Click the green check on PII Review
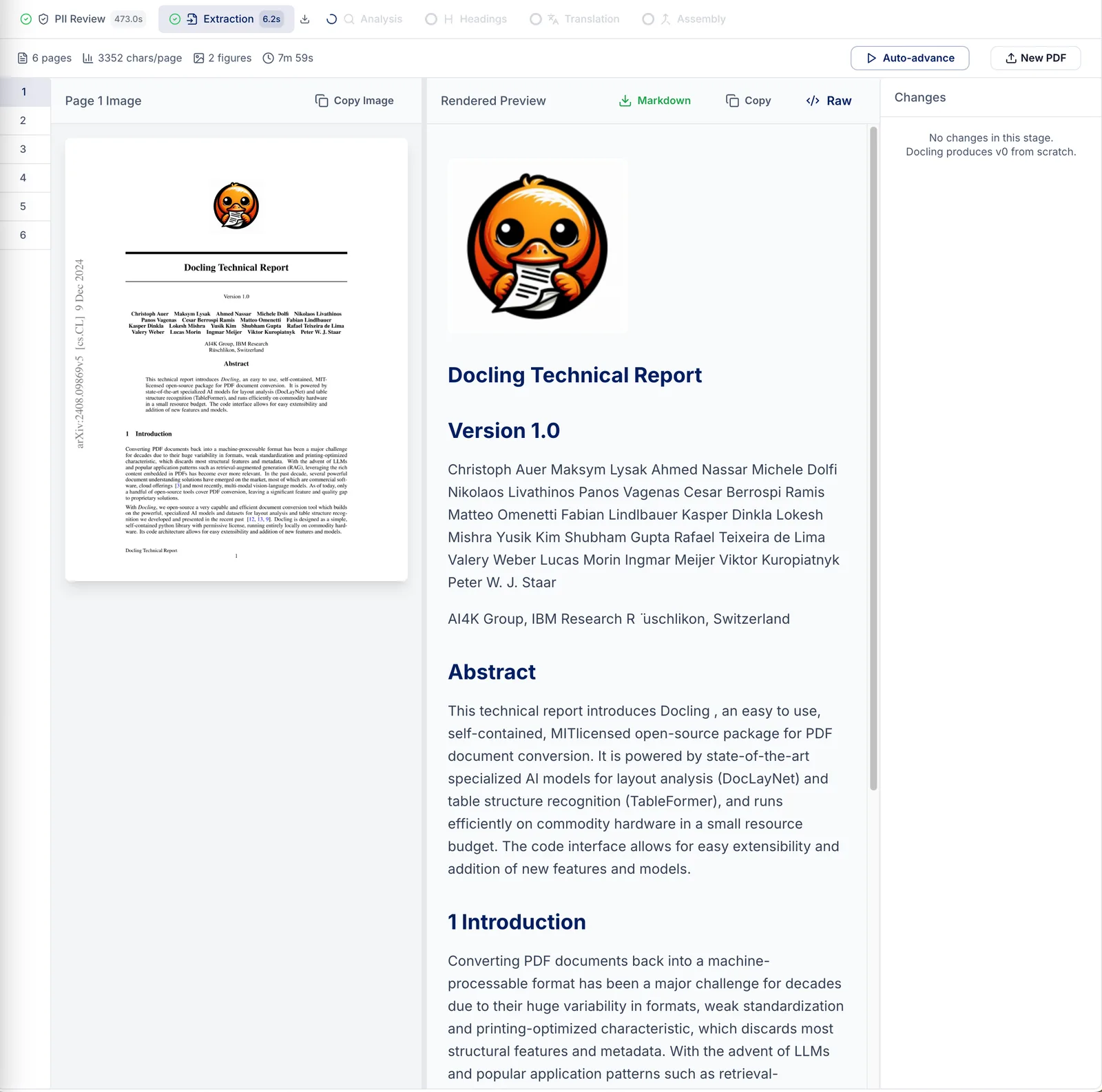Image resolution: width=1102 pixels, height=1092 pixels. [x=26, y=19]
